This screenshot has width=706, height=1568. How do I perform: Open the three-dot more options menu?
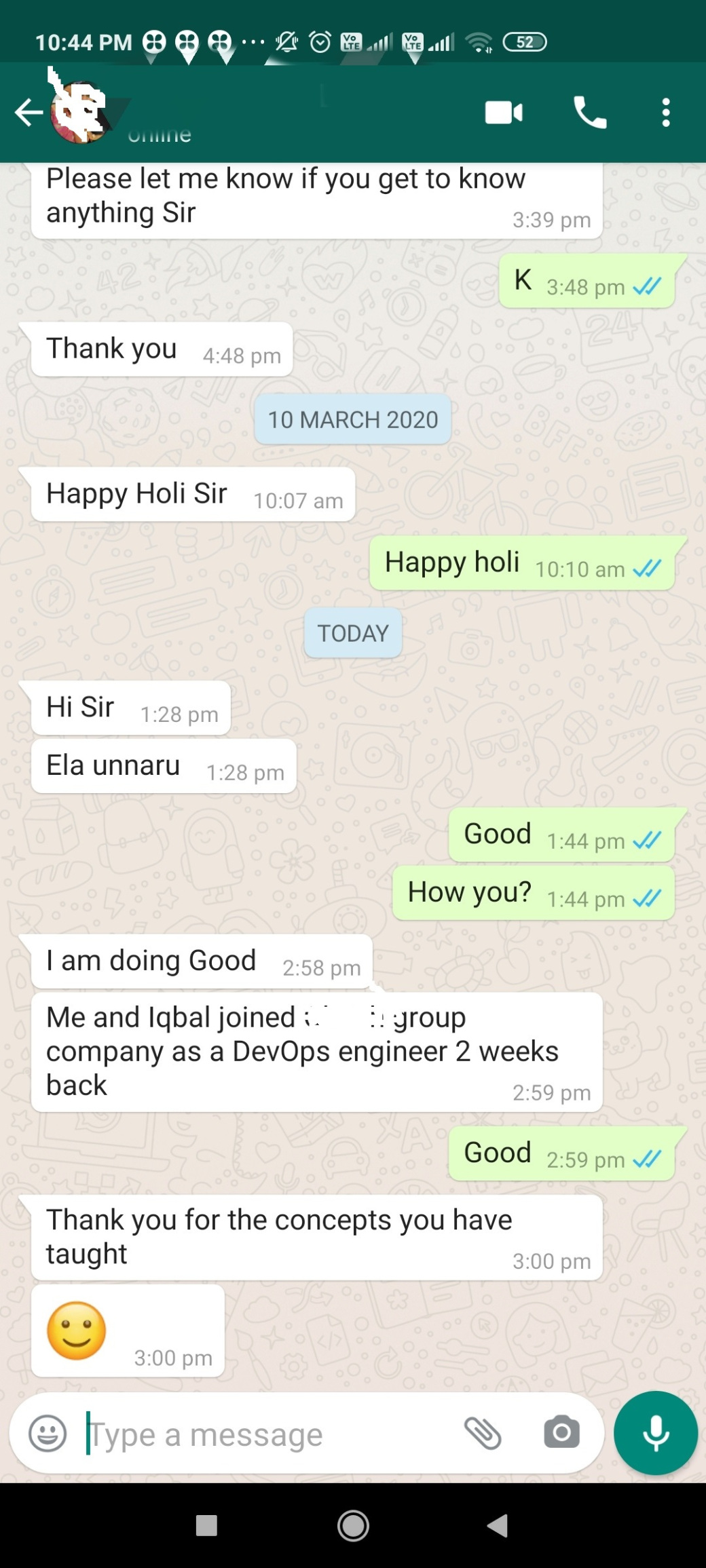[666, 113]
